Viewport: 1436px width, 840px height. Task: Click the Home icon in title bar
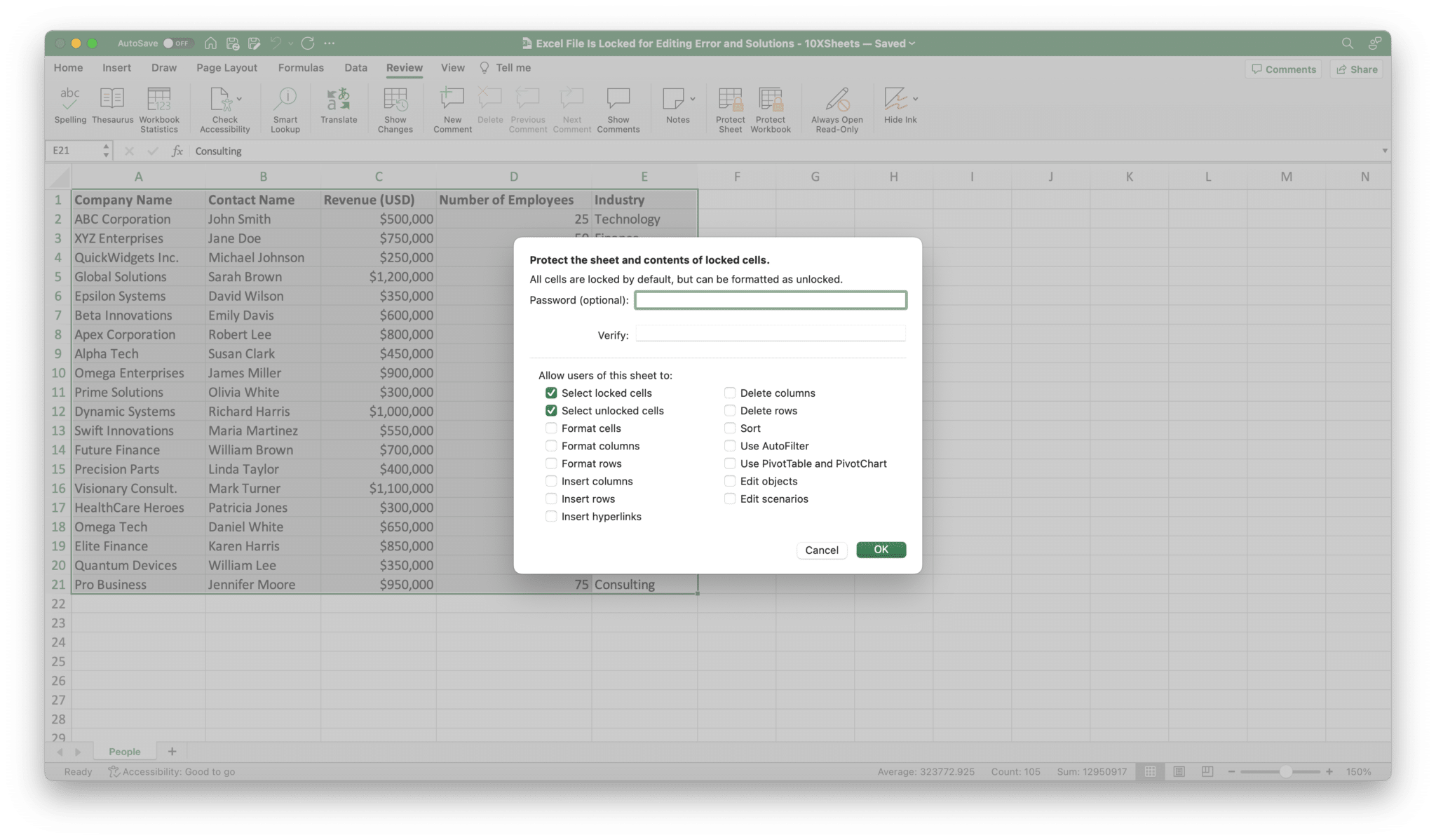210,43
